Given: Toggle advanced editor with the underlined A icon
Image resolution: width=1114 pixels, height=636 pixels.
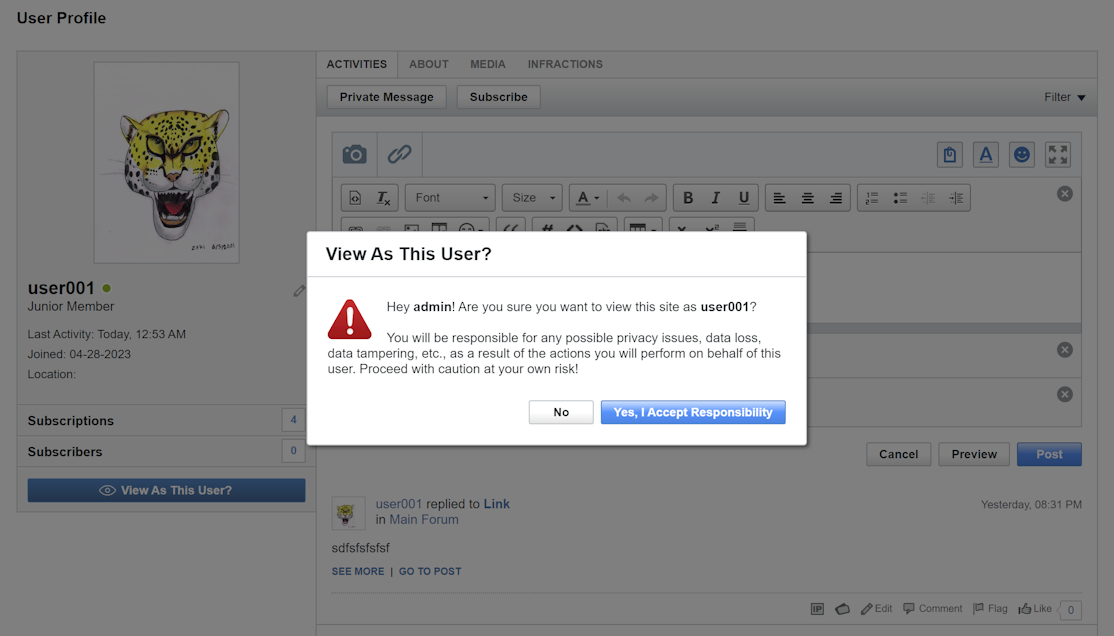Looking at the screenshot, I should click(985, 155).
